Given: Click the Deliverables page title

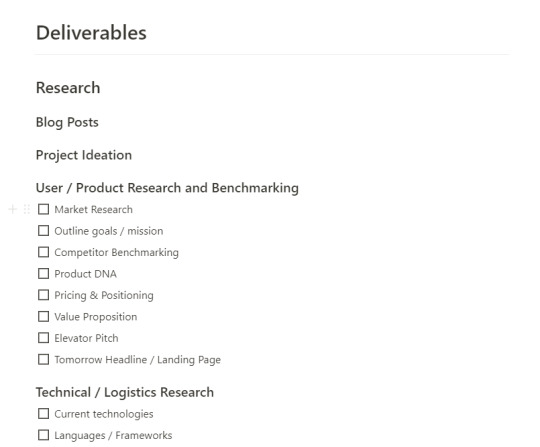Looking at the screenshot, I should 91,33.
